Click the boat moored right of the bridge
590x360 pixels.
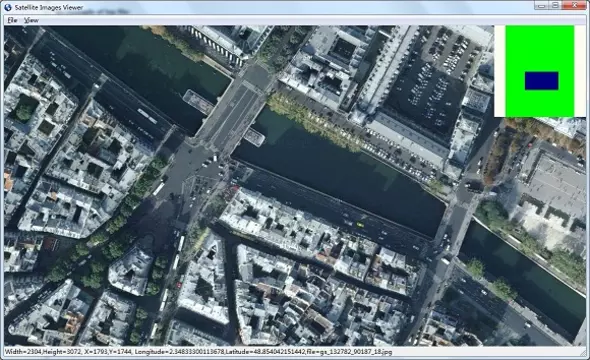(254, 137)
